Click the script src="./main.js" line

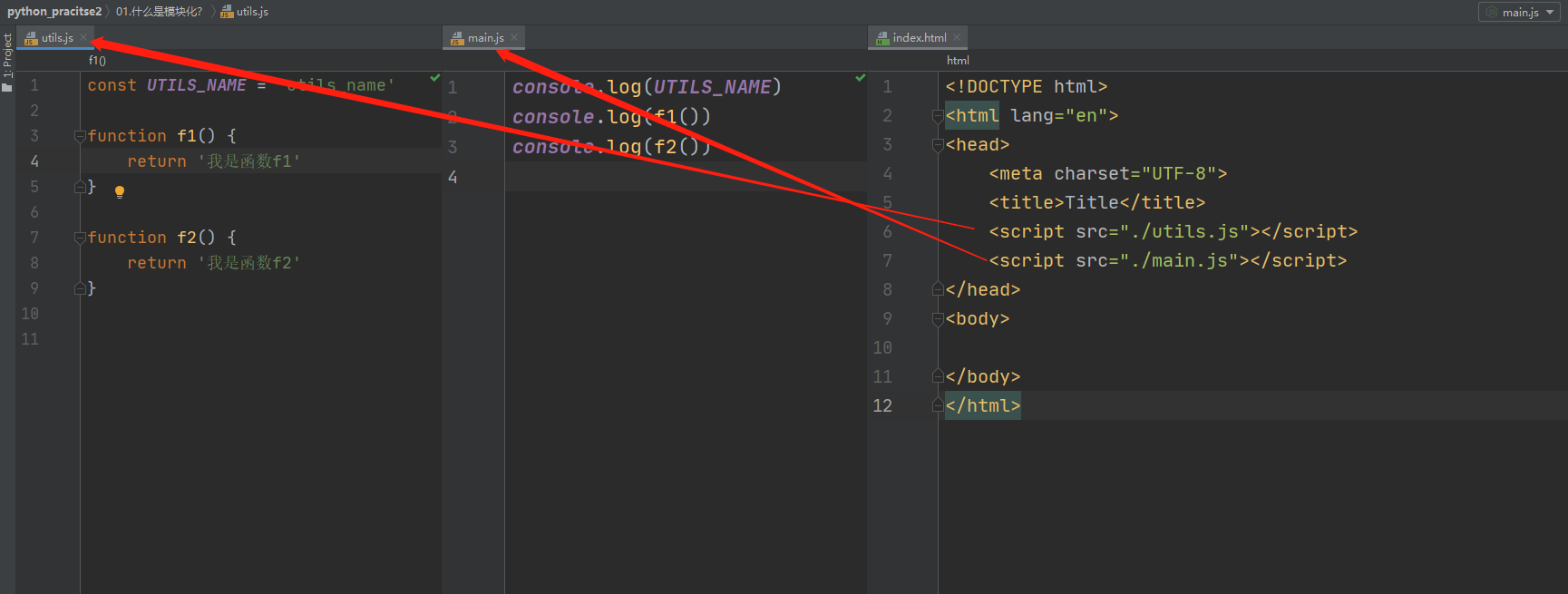coord(1168,261)
